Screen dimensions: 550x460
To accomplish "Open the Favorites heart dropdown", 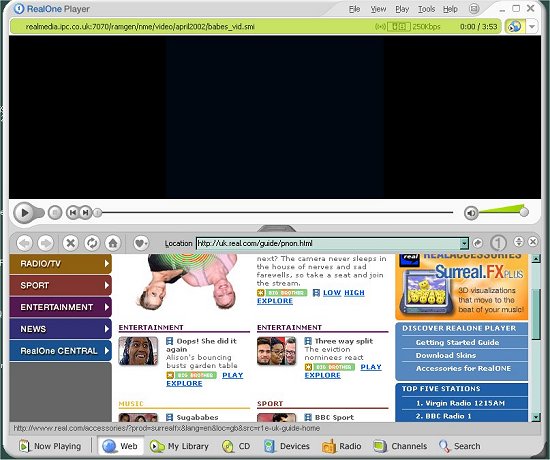I will (x=141, y=243).
